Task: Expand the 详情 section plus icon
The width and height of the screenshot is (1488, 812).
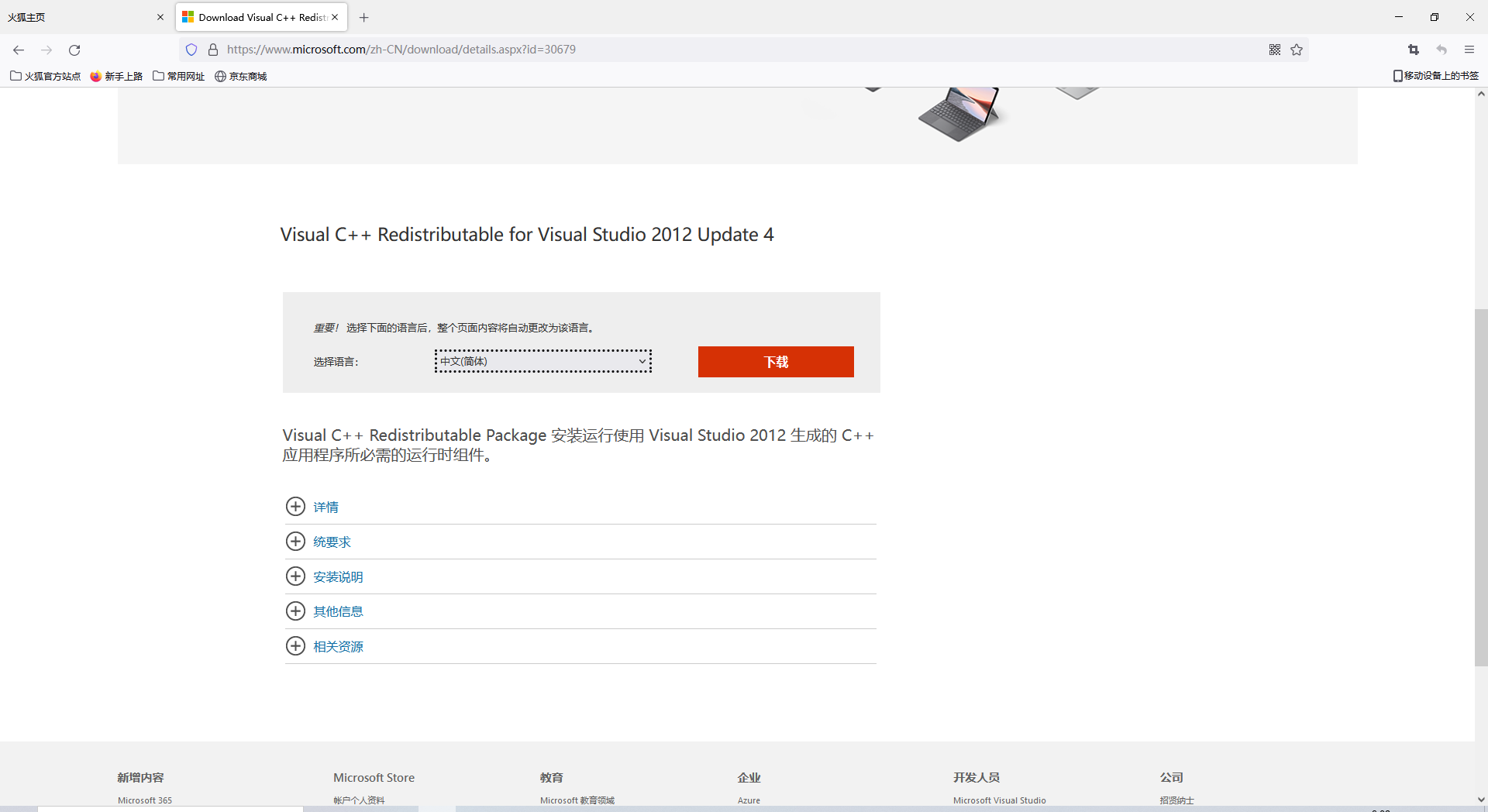Action: (x=295, y=506)
